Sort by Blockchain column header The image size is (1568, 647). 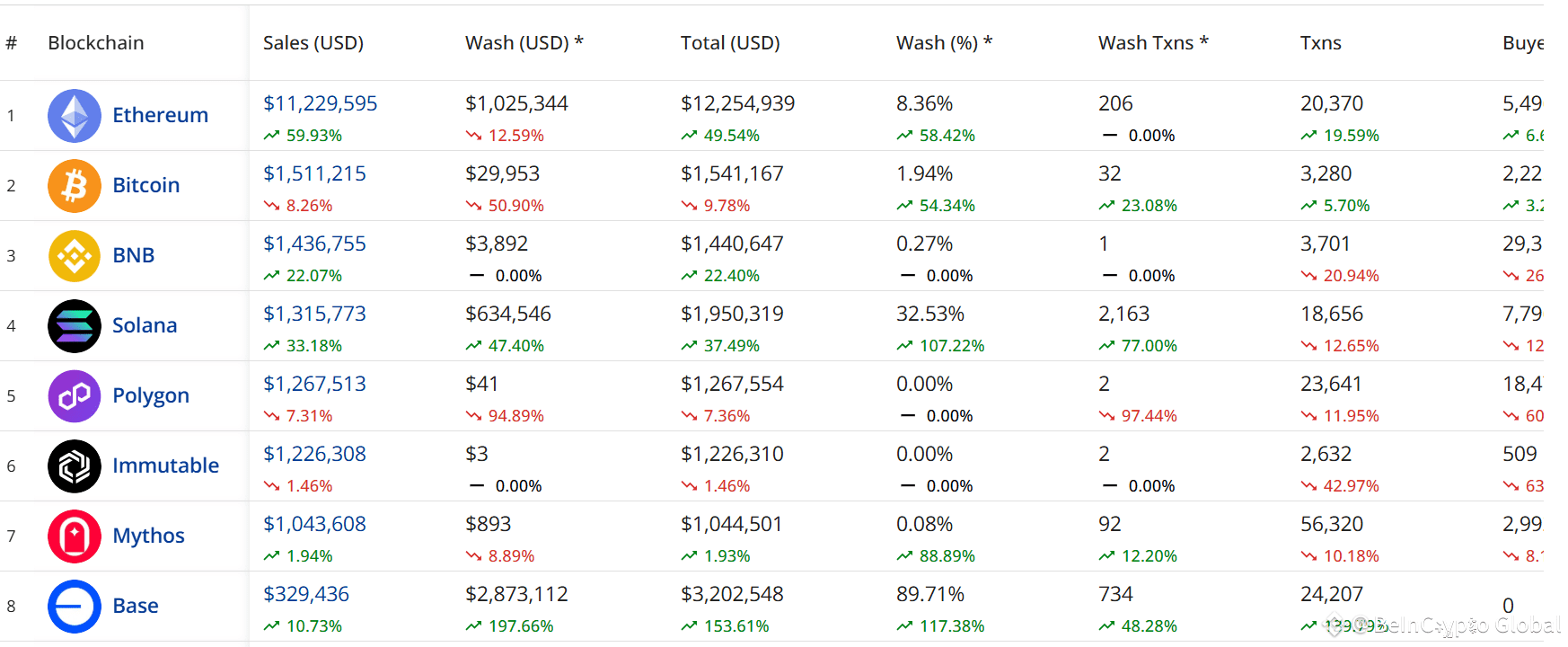pos(96,43)
